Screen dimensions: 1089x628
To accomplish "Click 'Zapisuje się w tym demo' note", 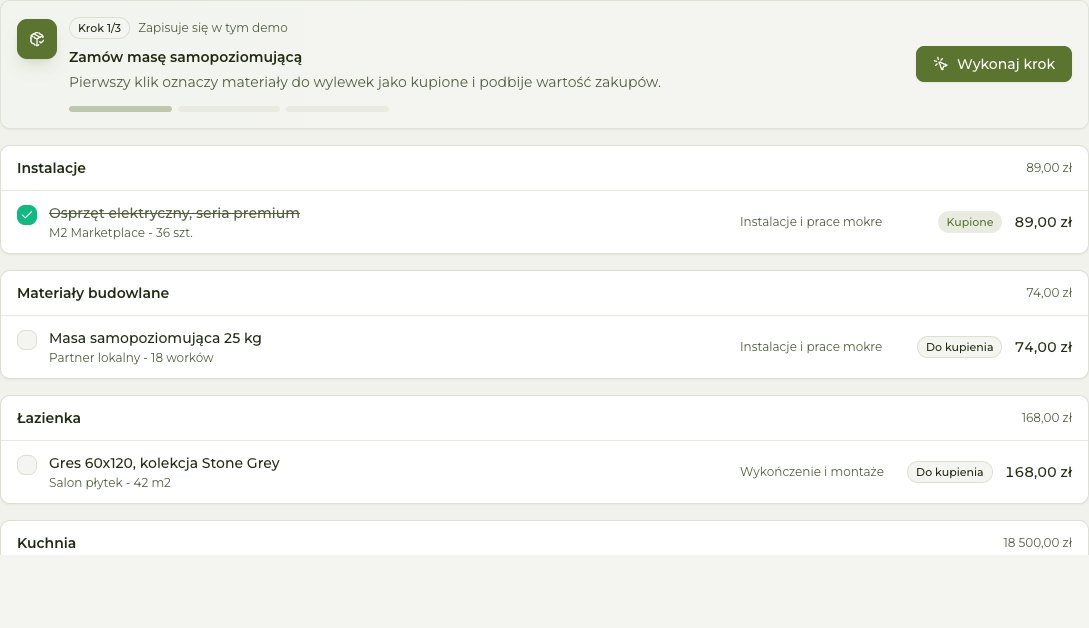I will [213, 28].
